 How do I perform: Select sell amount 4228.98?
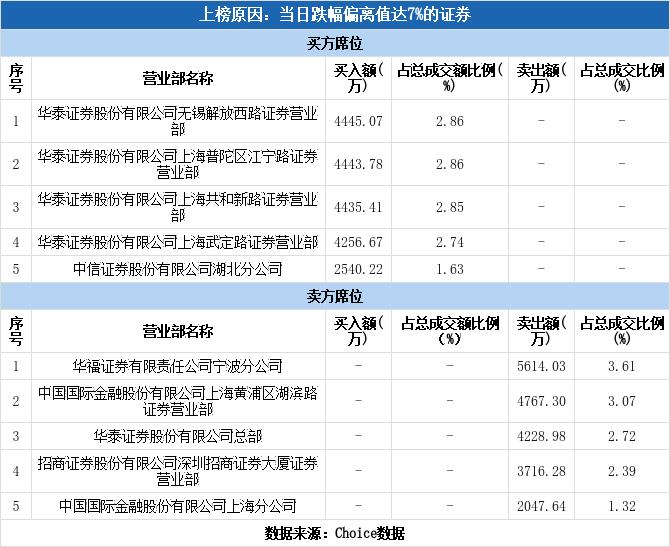(x=541, y=436)
